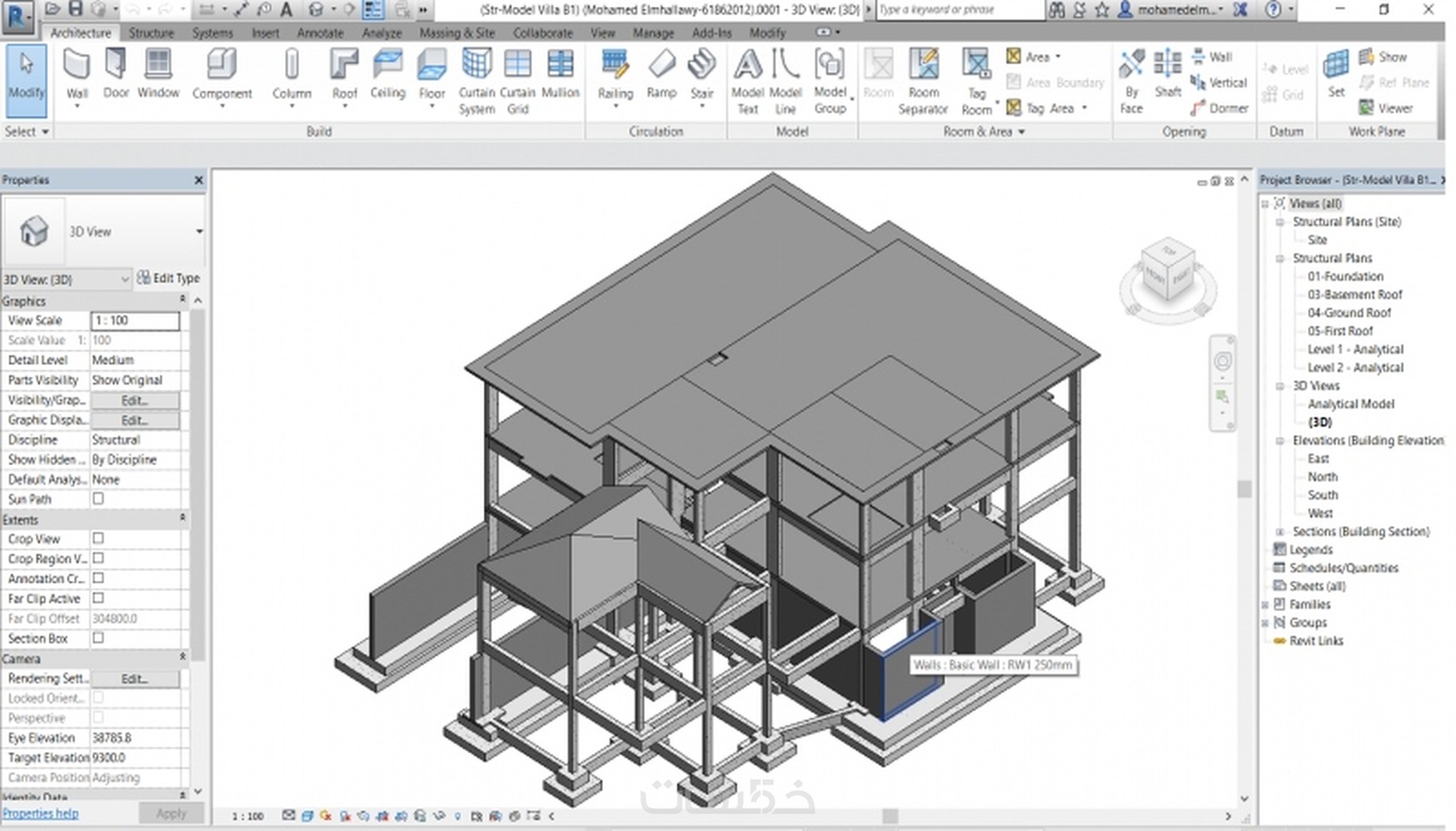The height and width of the screenshot is (831, 1456).
Task: Open 04-Ground Roof structural plan
Action: (x=1349, y=313)
